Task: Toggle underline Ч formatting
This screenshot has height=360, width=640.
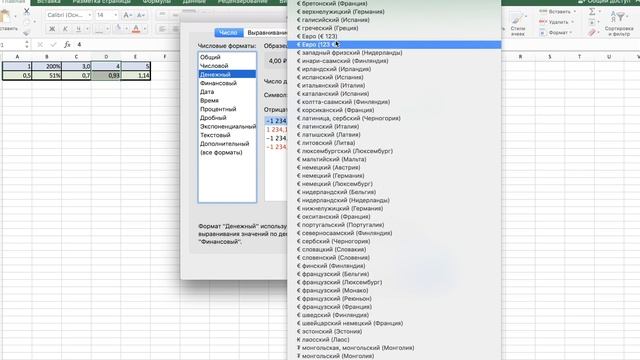Action: (x=78, y=29)
